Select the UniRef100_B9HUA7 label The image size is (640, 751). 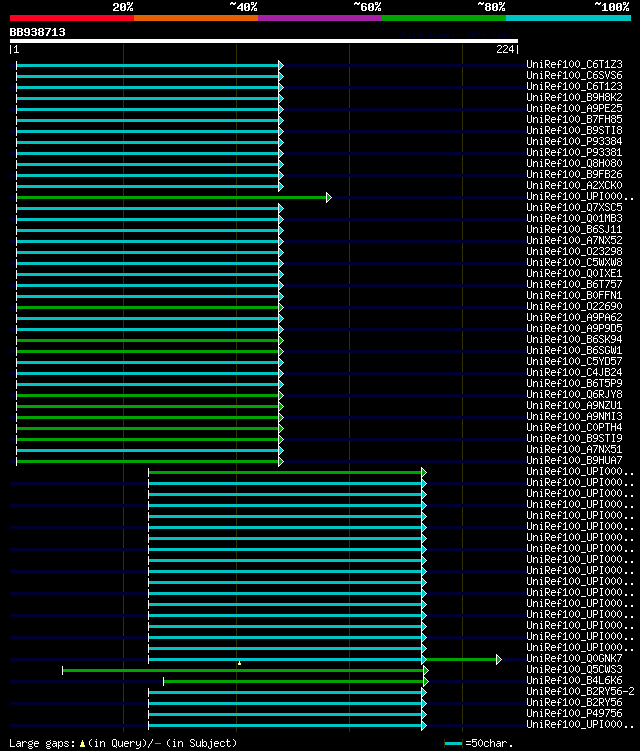point(574,461)
